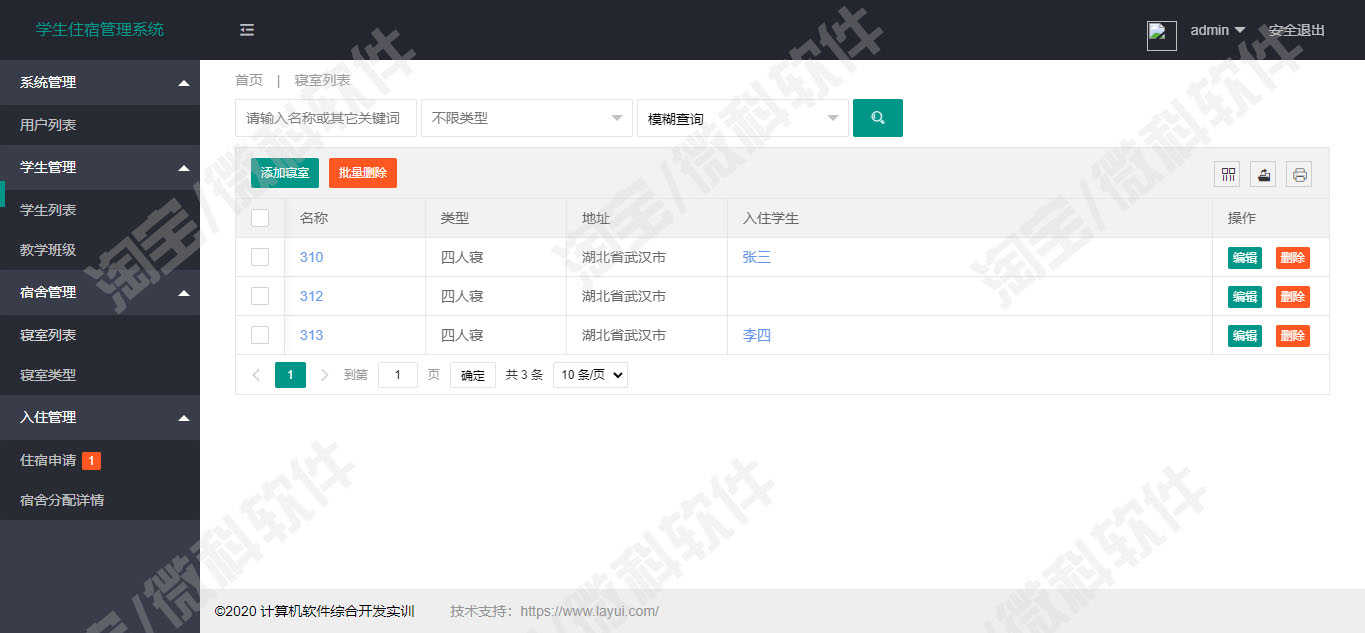The height and width of the screenshot is (633, 1365).
Task: Open the 不限类型 type dropdown
Action: [x=527, y=118]
